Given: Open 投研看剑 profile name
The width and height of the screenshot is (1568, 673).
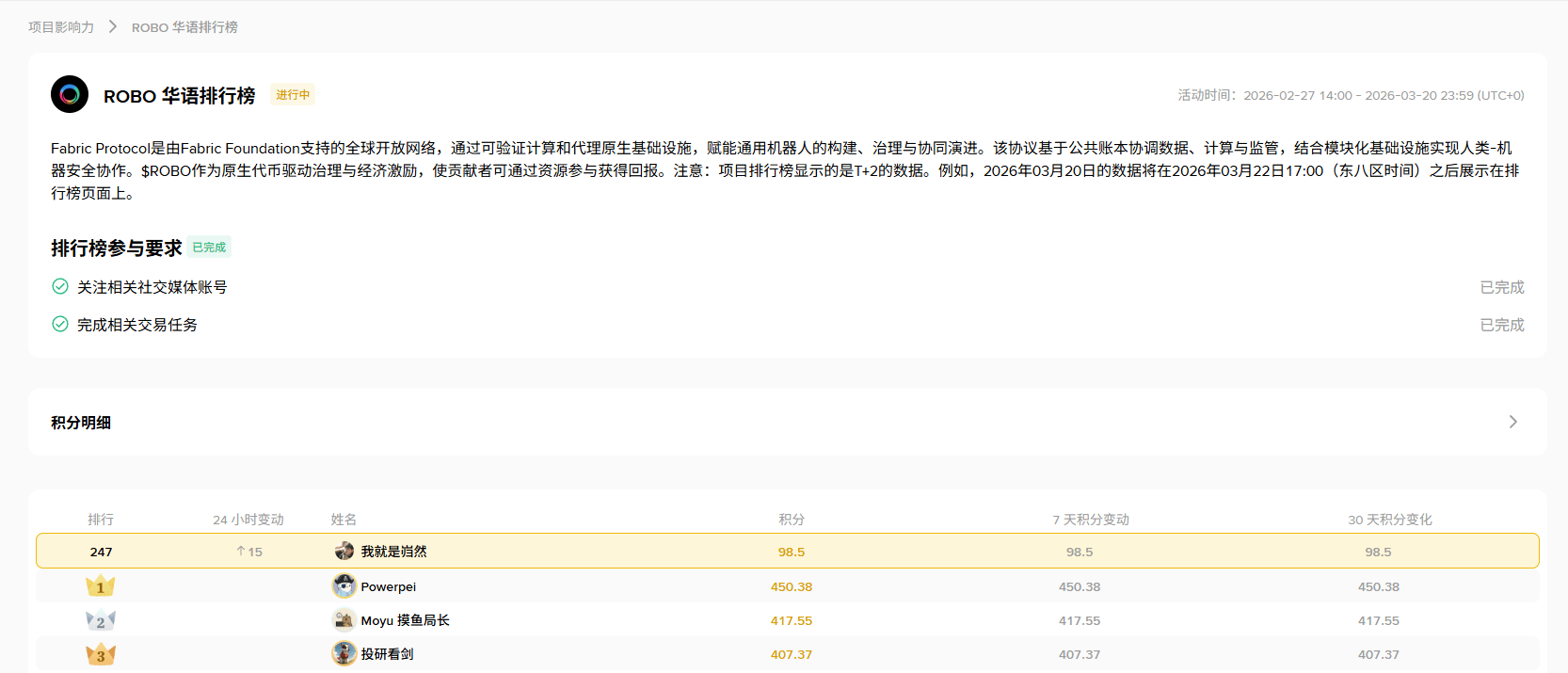Looking at the screenshot, I should 388,654.
